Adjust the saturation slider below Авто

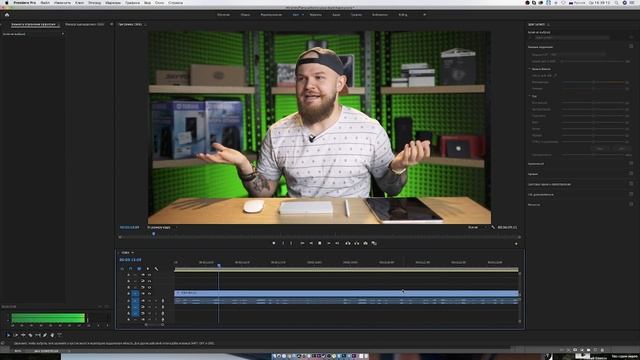tap(594, 155)
